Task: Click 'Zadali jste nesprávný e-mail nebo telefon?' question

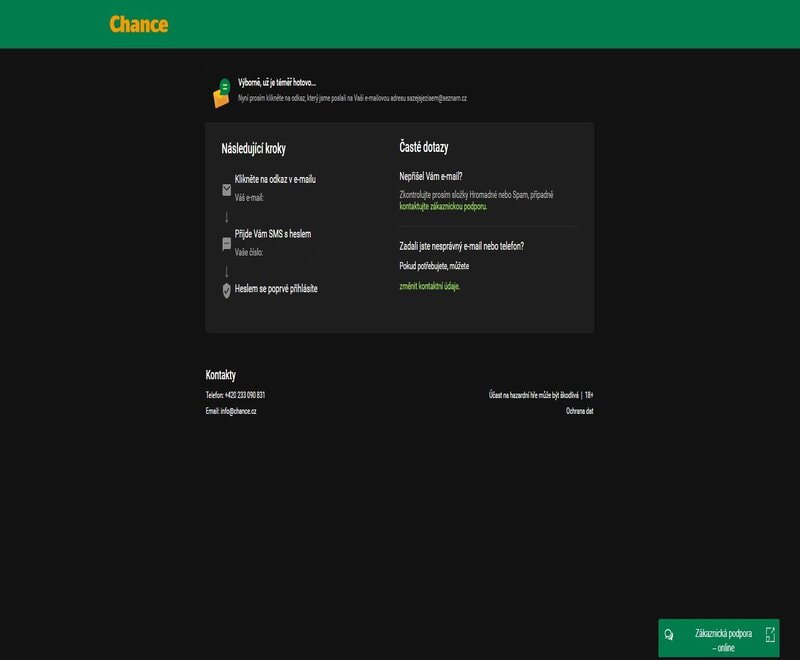Action: (x=461, y=246)
